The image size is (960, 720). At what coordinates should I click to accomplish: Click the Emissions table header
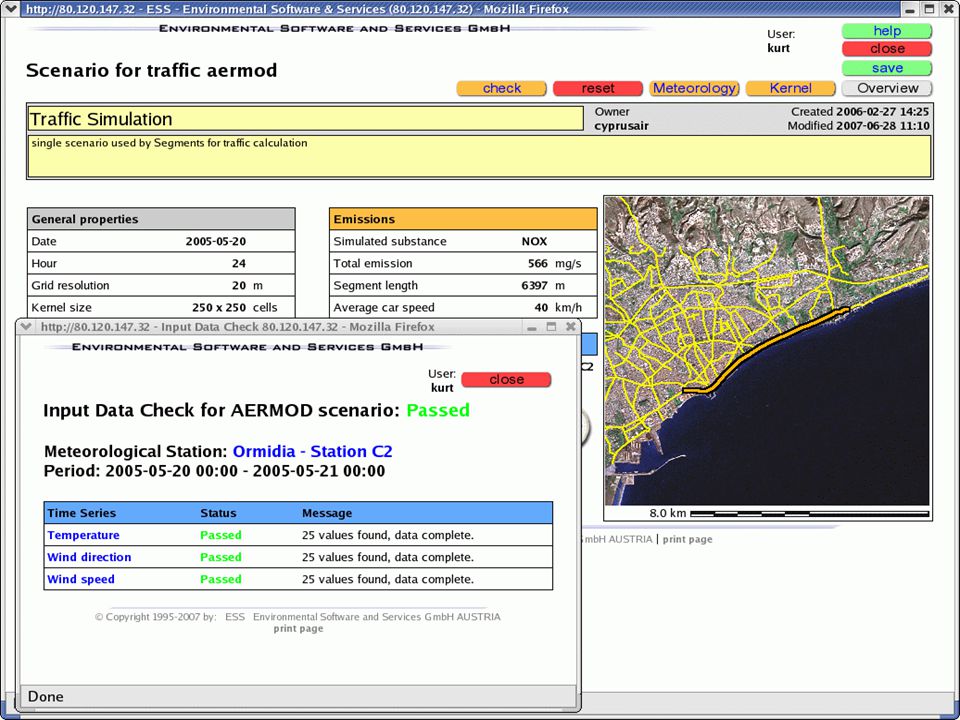(x=463, y=219)
